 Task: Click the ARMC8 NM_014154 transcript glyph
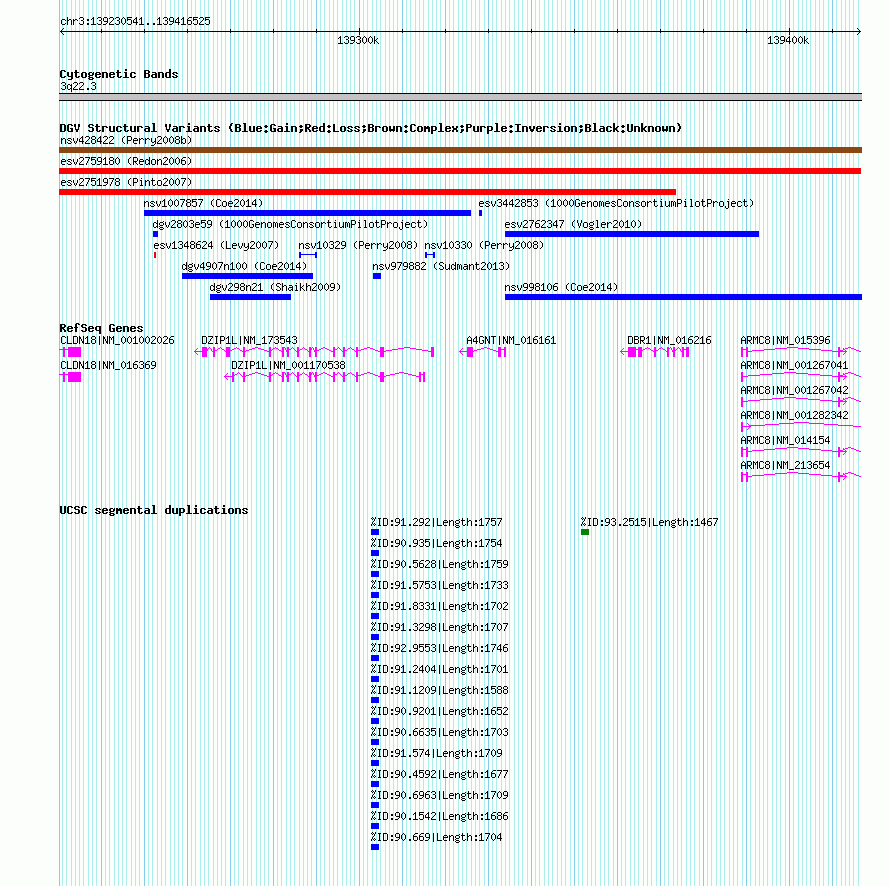(x=801, y=452)
